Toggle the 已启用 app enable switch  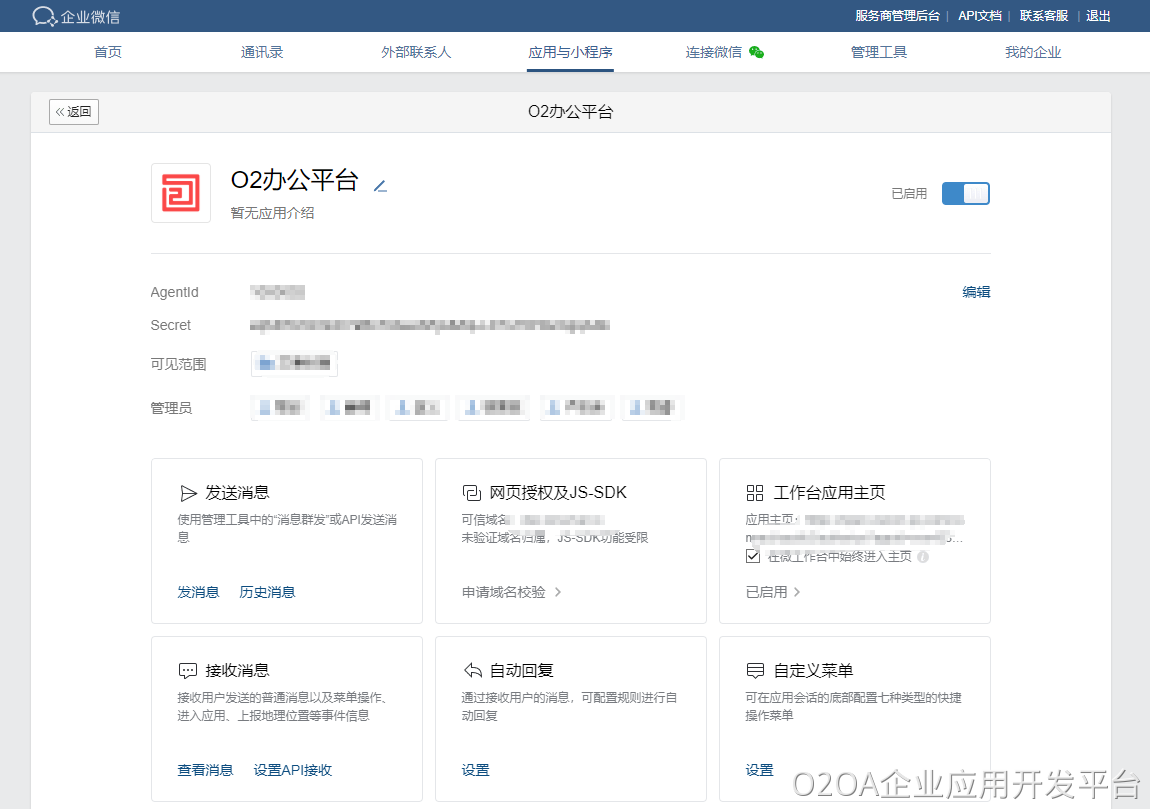[965, 194]
